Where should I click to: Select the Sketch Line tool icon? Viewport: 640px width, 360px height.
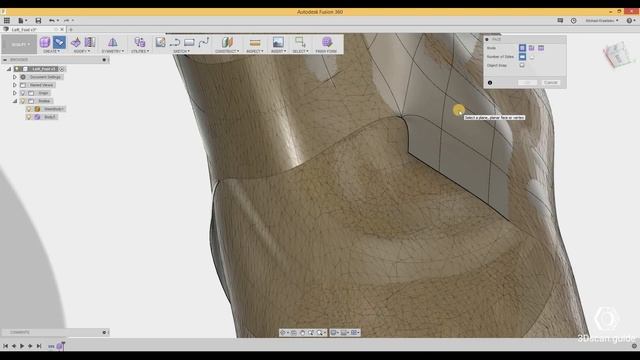(175, 42)
